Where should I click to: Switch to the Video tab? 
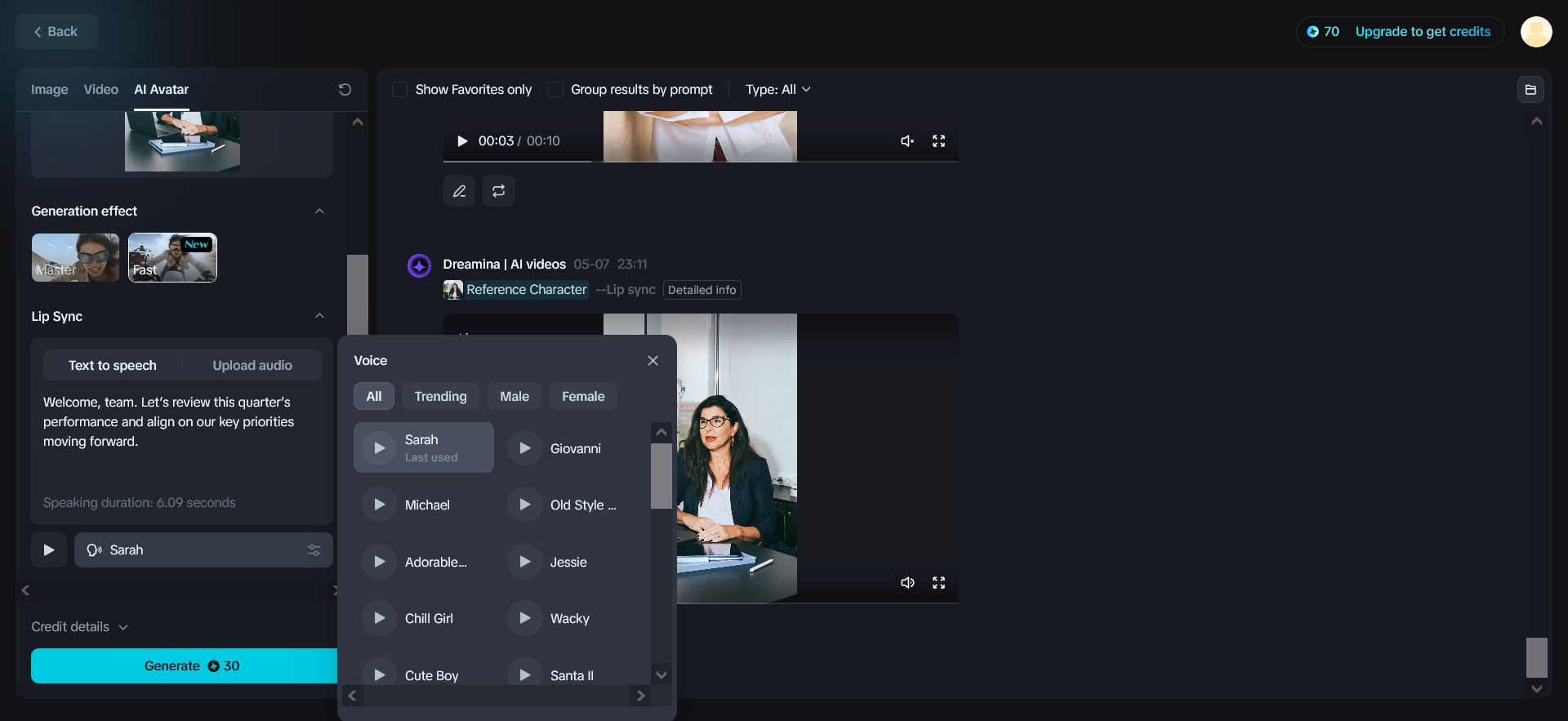tap(100, 90)
